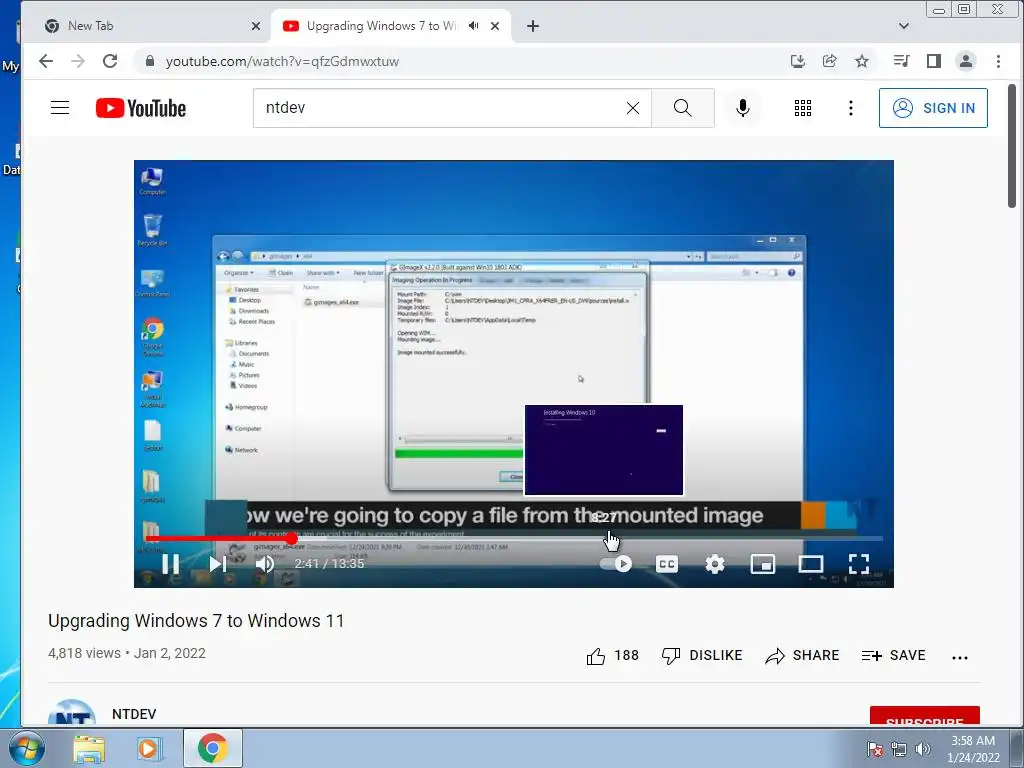Image resolution: width=1024 pixels, height=768 pixels.
Task: Mute the tab via speaker icon
Action: pyautogui.click(x=473, y=26)
